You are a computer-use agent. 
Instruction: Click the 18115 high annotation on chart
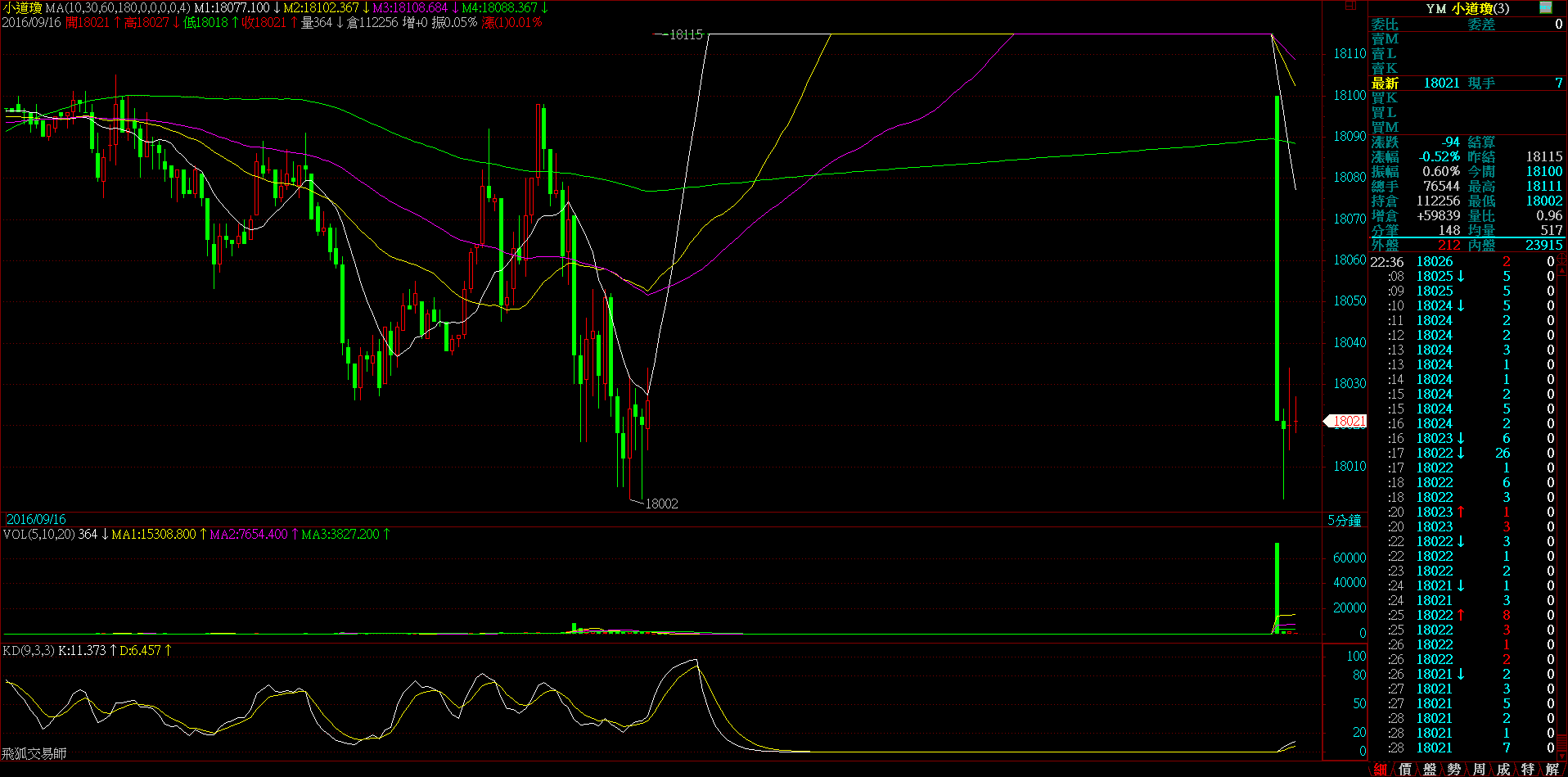pos(686,34)
